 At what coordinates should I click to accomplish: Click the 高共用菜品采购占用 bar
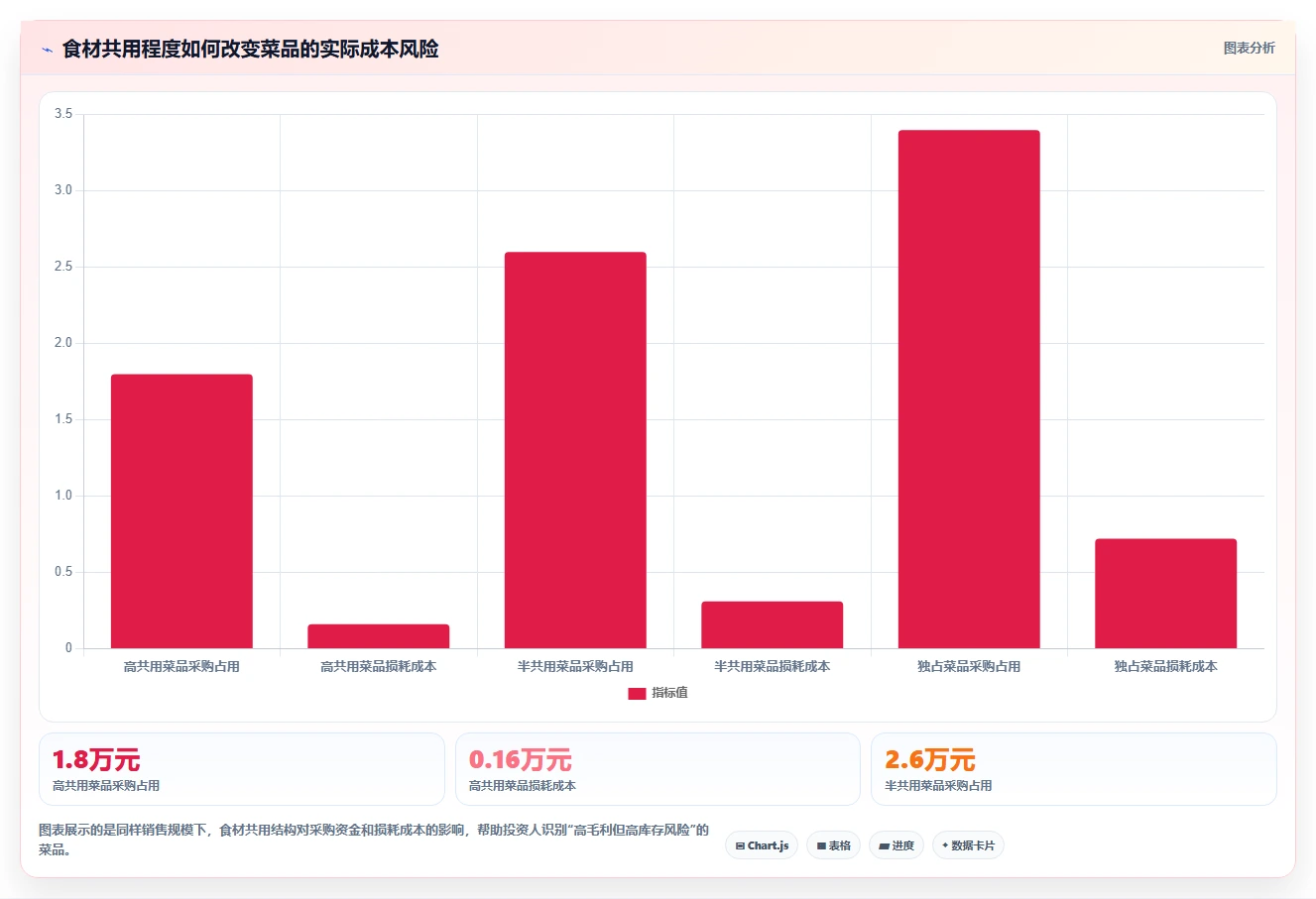click(x=181, y=511)
